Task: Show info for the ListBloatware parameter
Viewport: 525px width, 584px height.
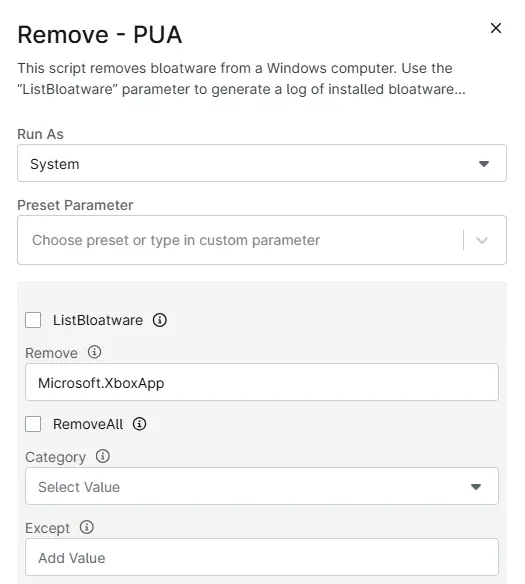Action: [160, 320]
